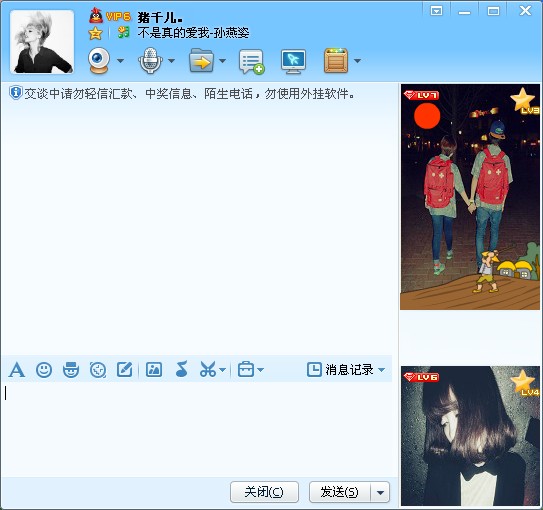This screenshot has width=543, height=510.
Task: Click the VIP6 membership badge
Action: pos(118,17)
